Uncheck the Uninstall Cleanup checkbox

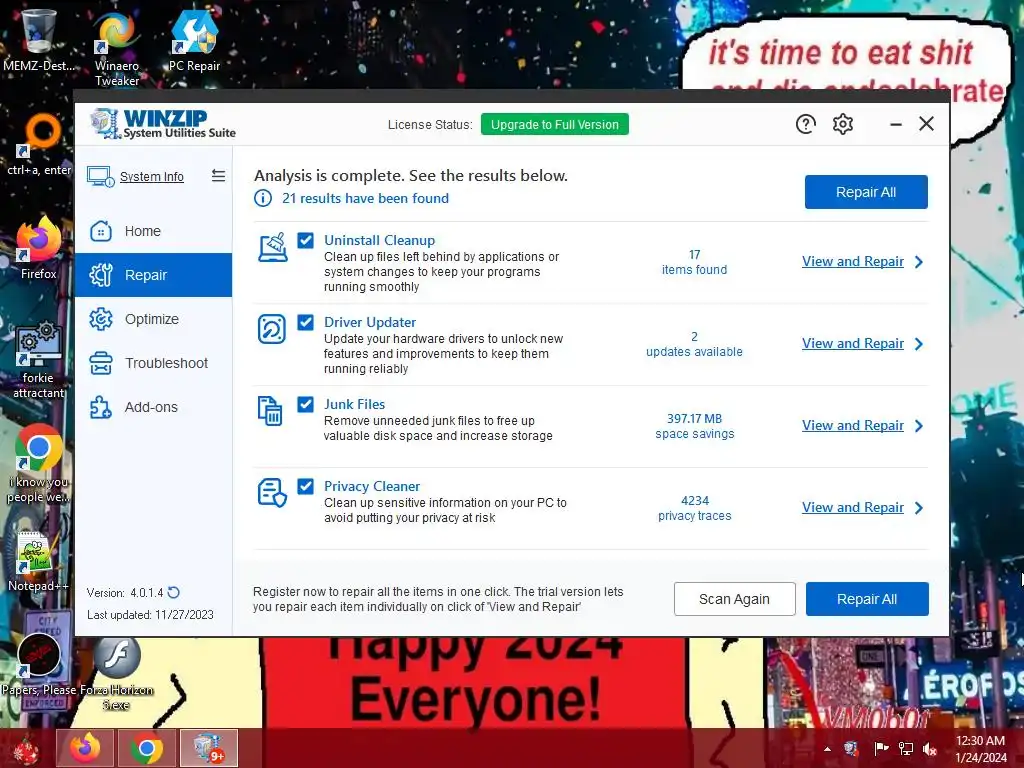point(305,240)
